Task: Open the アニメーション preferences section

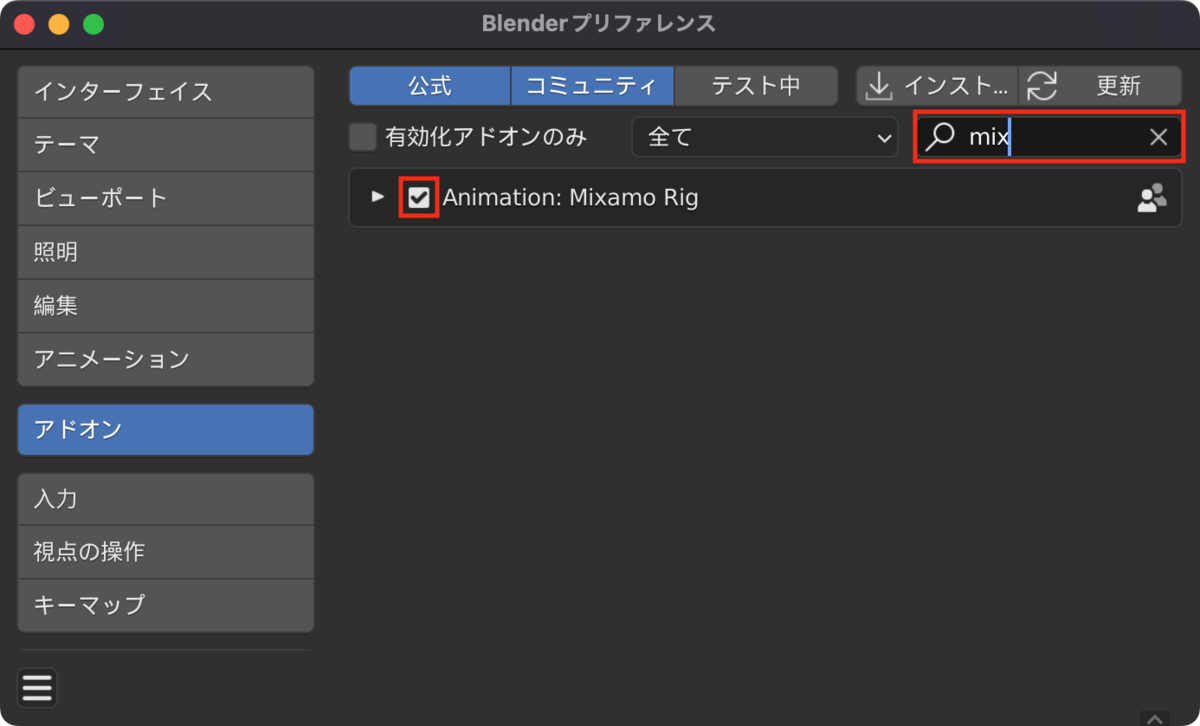Action: (166, 359)
